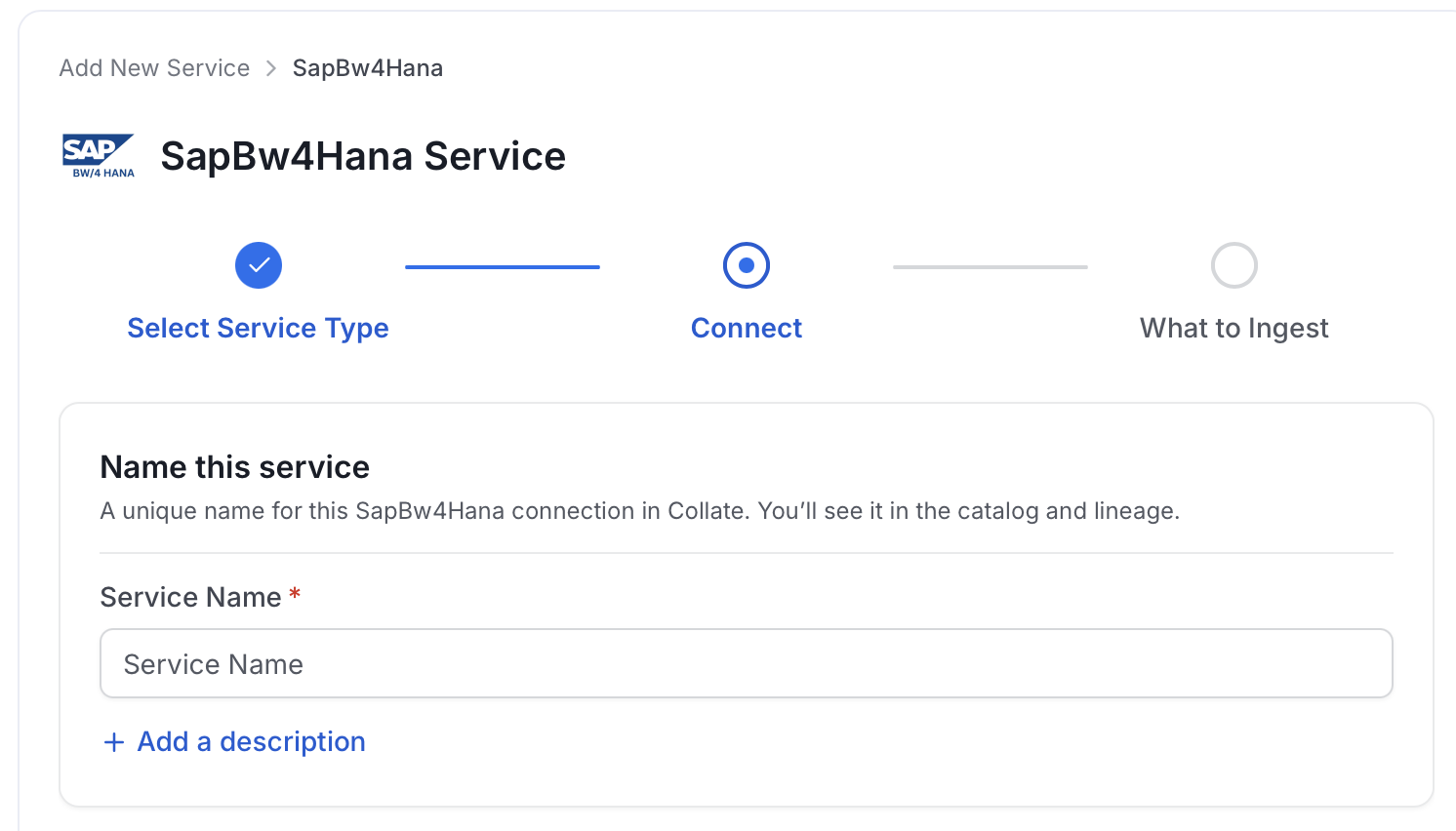Open the Add New Service breadcrumb link
This screenshot has width=1456, height=831.
coord(154,68)
